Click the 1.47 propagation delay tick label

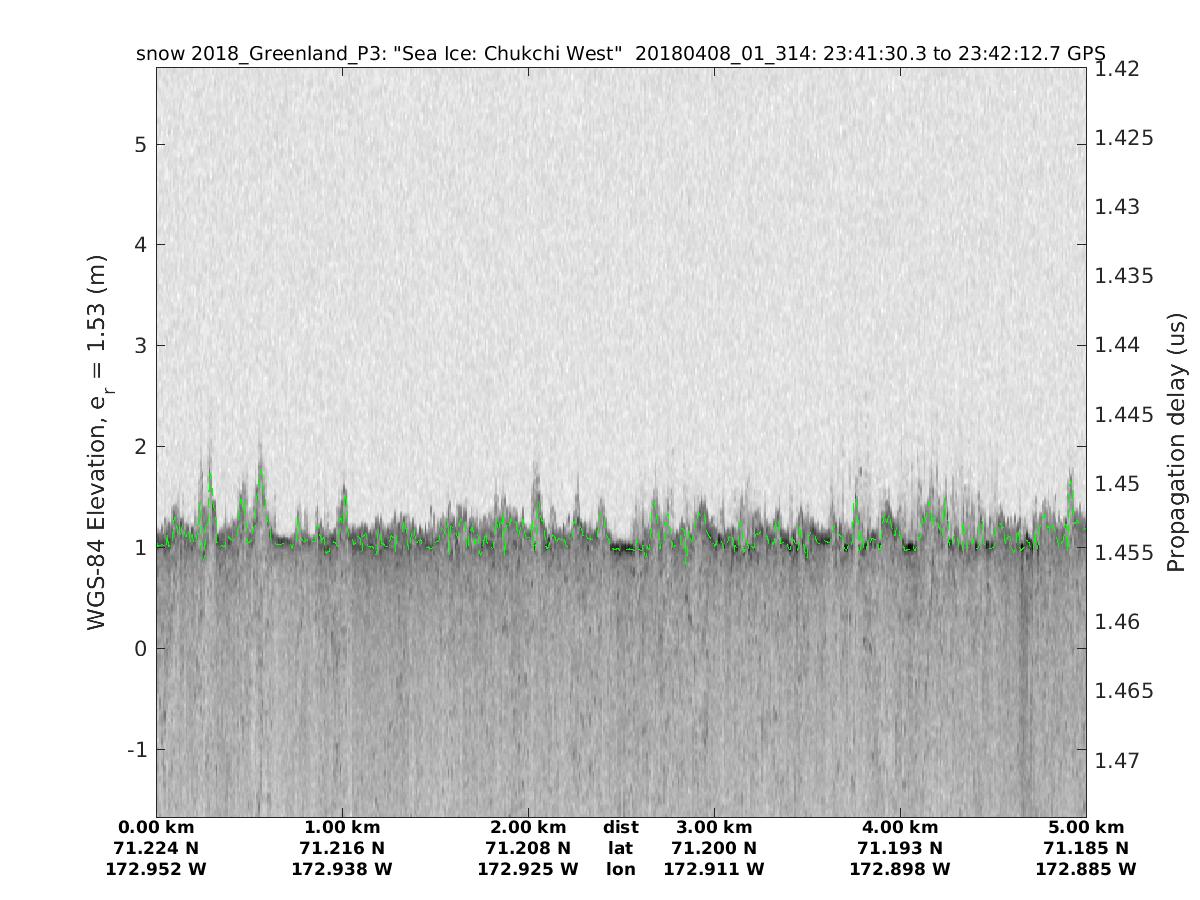[1118, 761]
